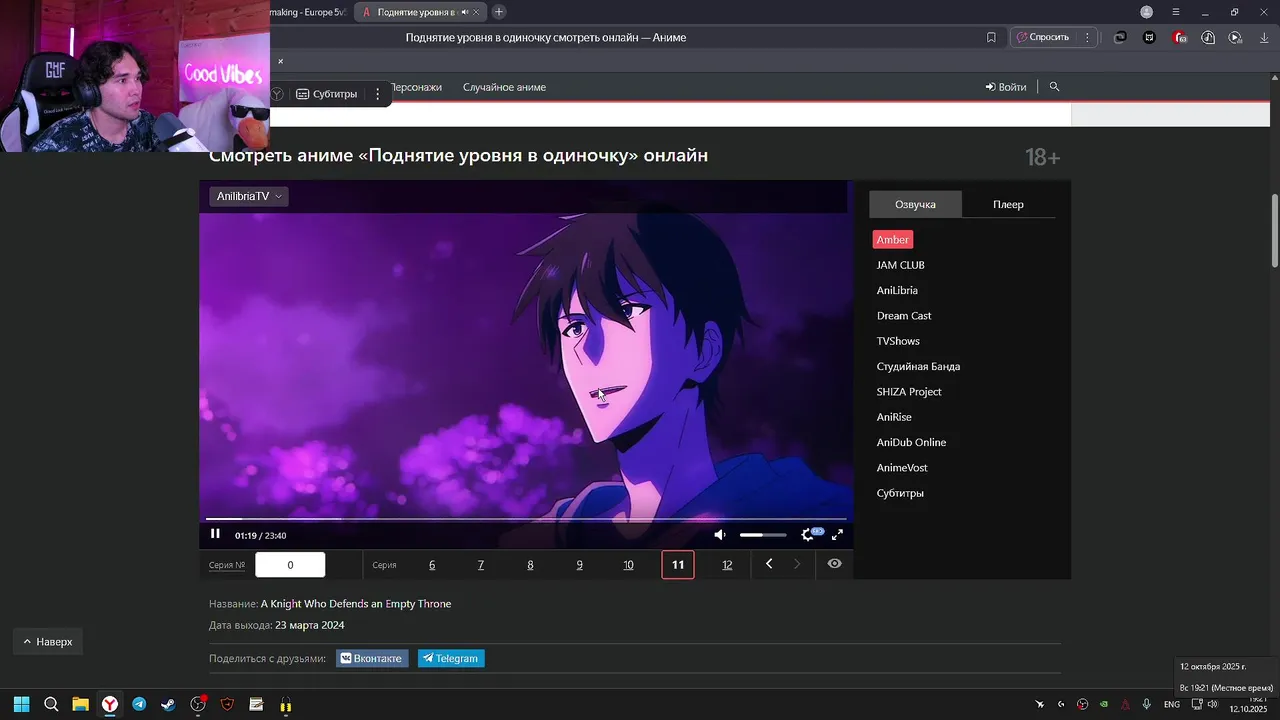Screen dimensions: 1280x720
Task: Click the Наверх back-to-top button
Action: point(48,642)
